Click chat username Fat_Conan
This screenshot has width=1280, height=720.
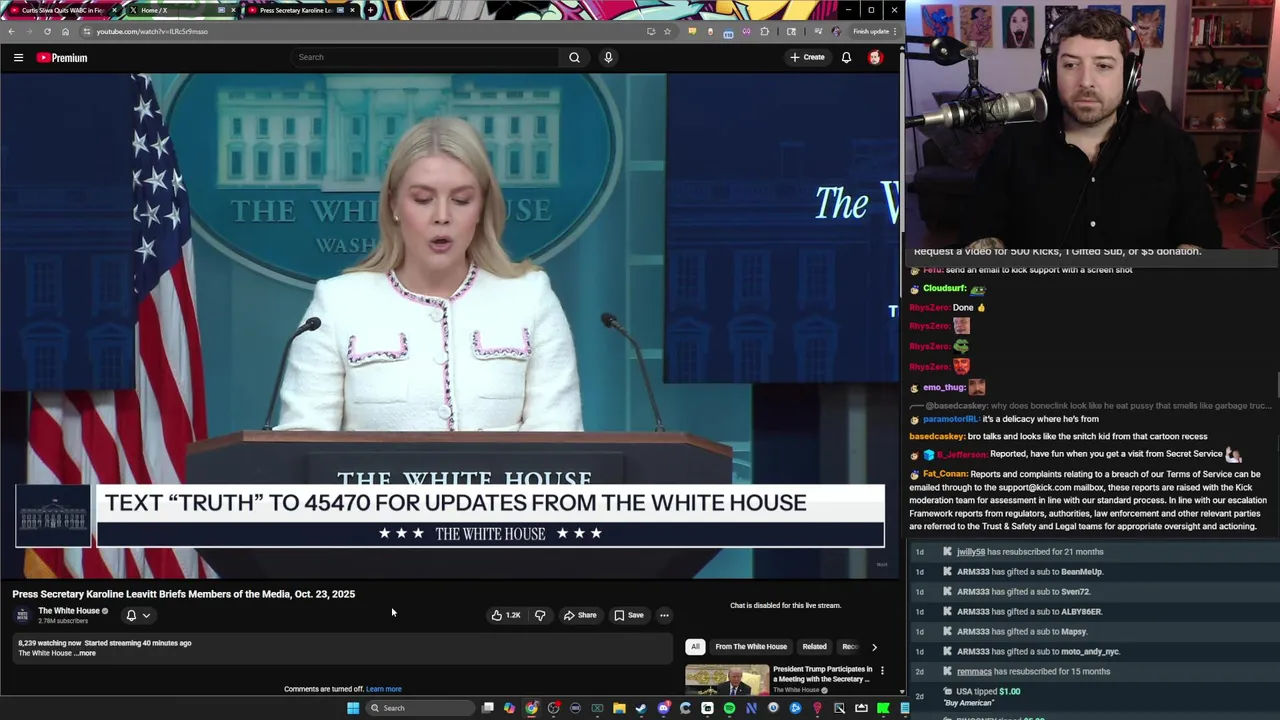click(x=944, y=474)
